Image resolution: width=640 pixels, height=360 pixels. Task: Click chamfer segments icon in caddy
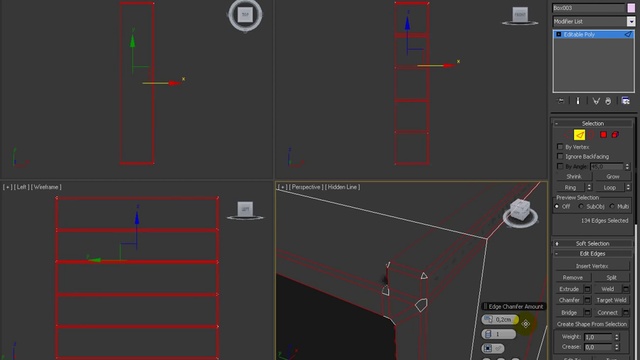point(488,334)
